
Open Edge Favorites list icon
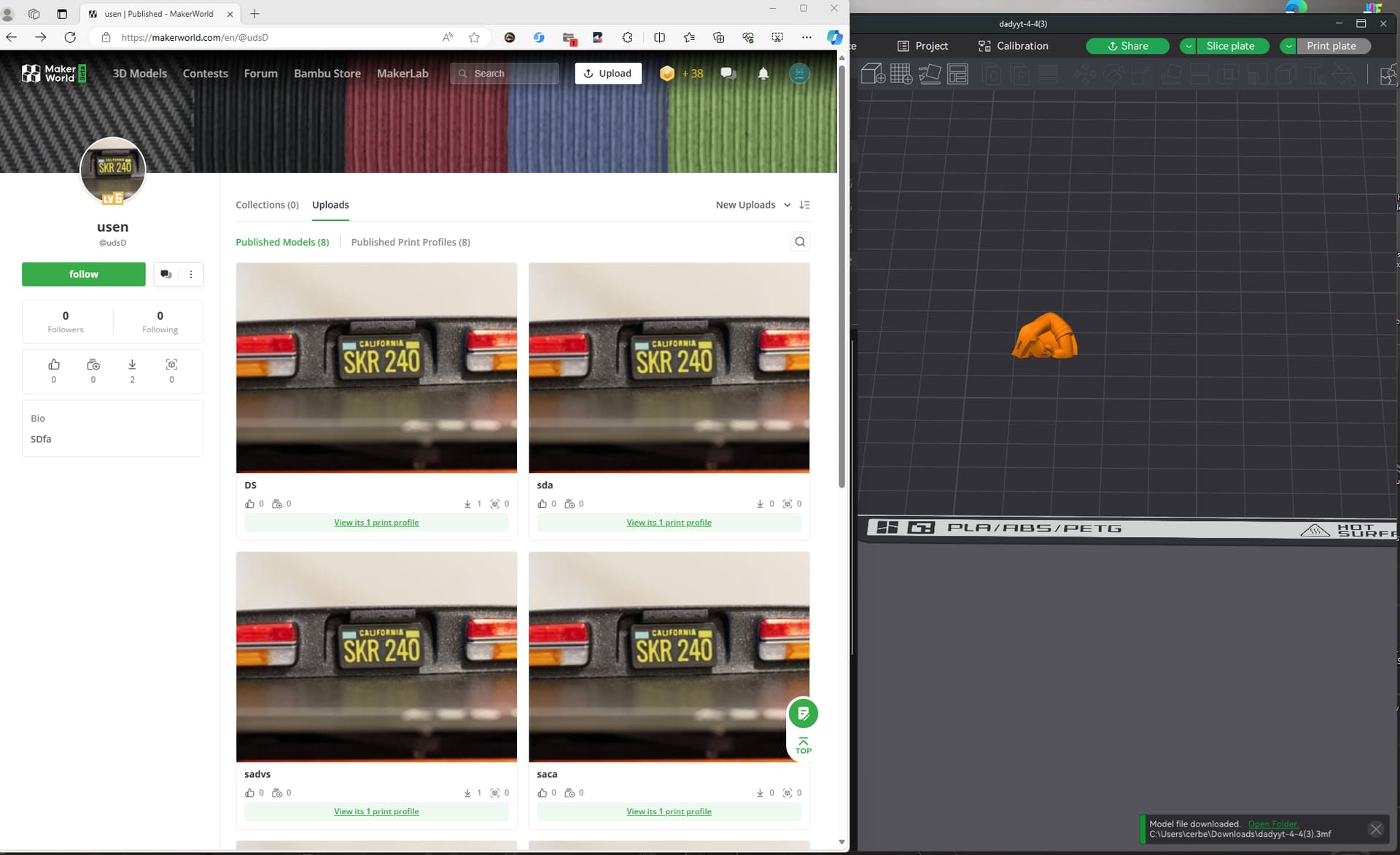click(x=689, y=37)
